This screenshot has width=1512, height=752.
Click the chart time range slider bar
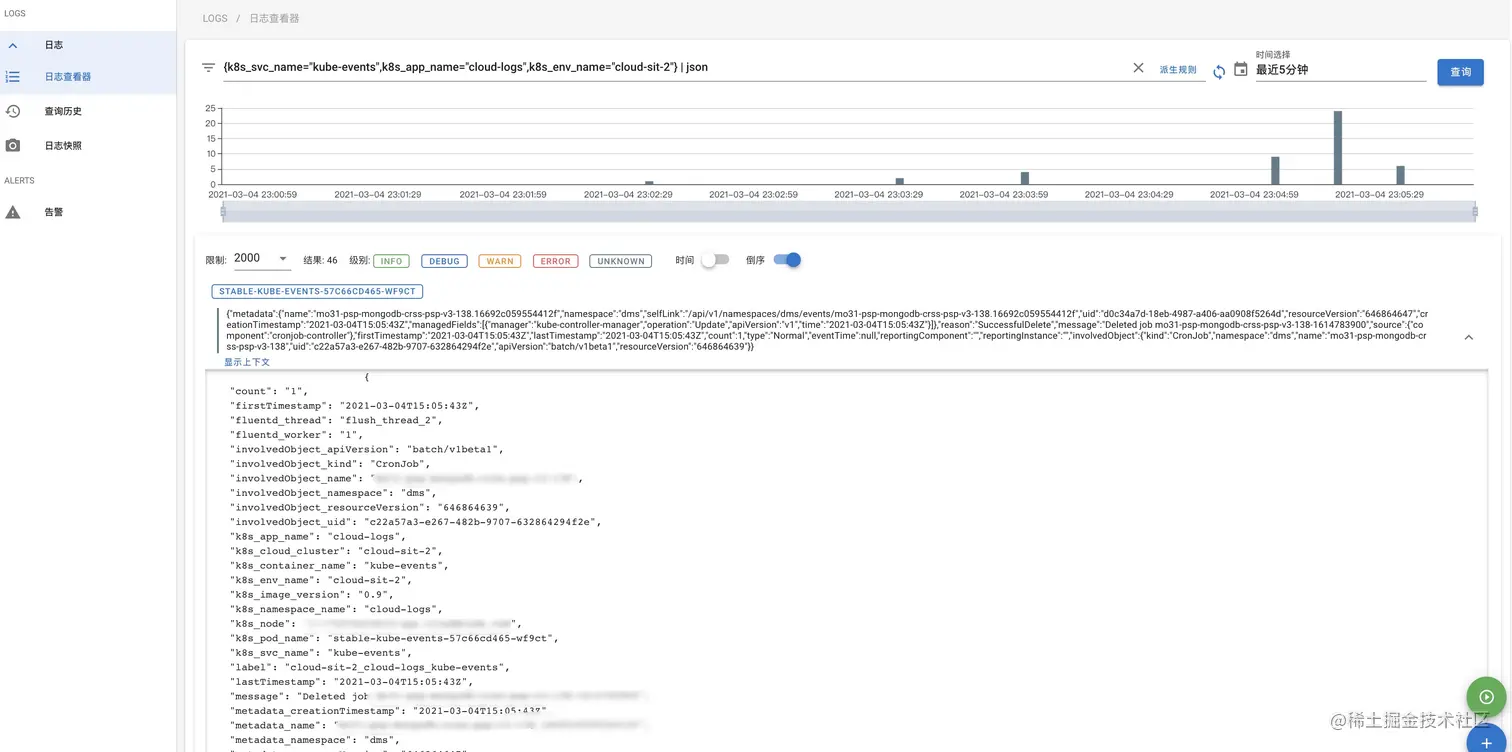coord(849,212)
